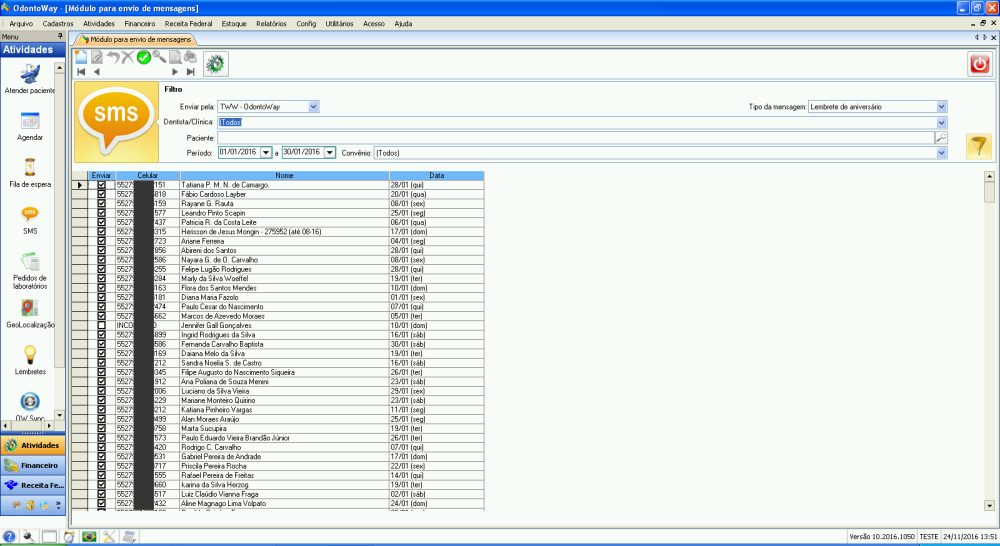Click the green gear process button
Viewport: 1000px width, 546px height.
216,64
